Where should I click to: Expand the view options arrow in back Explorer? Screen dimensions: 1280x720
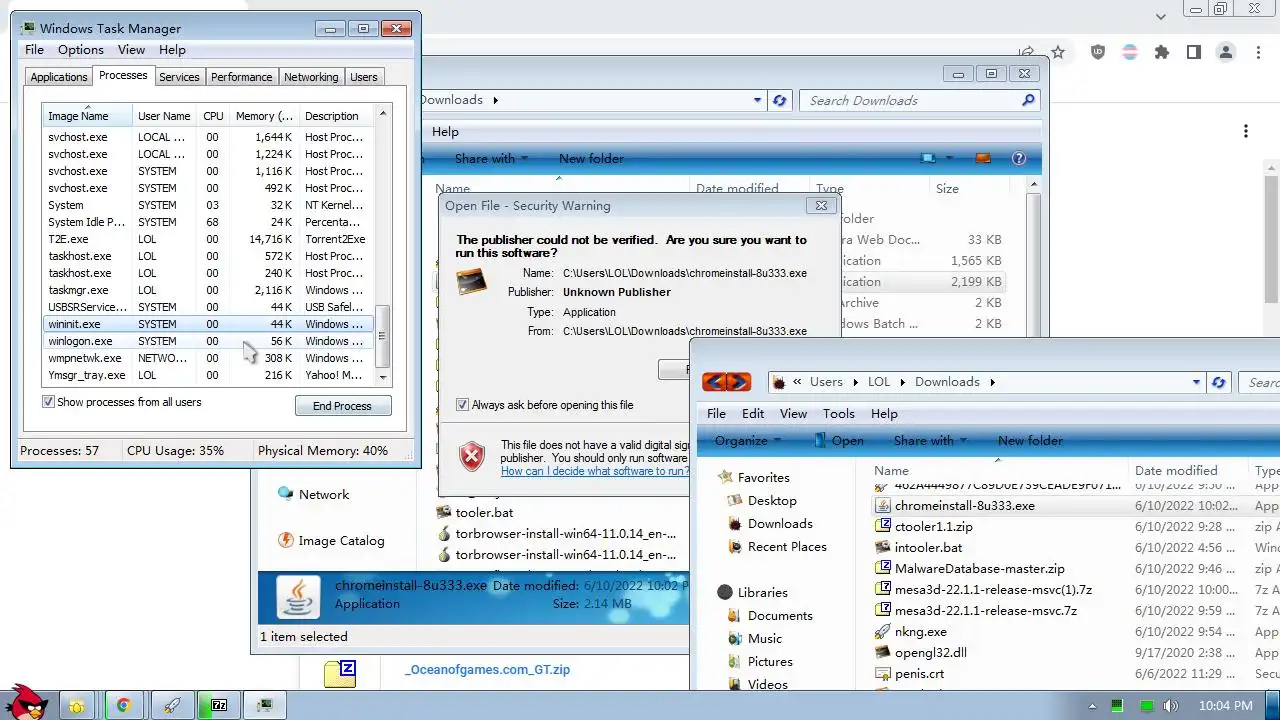coord(950,158)
